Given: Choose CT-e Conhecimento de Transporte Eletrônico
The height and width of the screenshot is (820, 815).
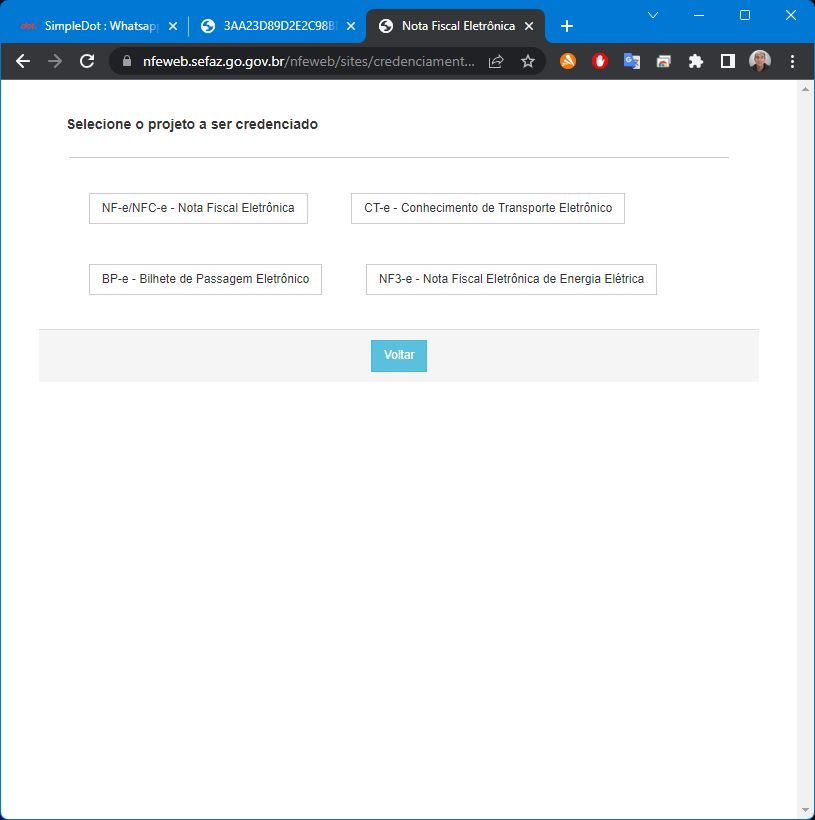Looking at the screenshot, I should pyautogui.click(x=487, y=208).
